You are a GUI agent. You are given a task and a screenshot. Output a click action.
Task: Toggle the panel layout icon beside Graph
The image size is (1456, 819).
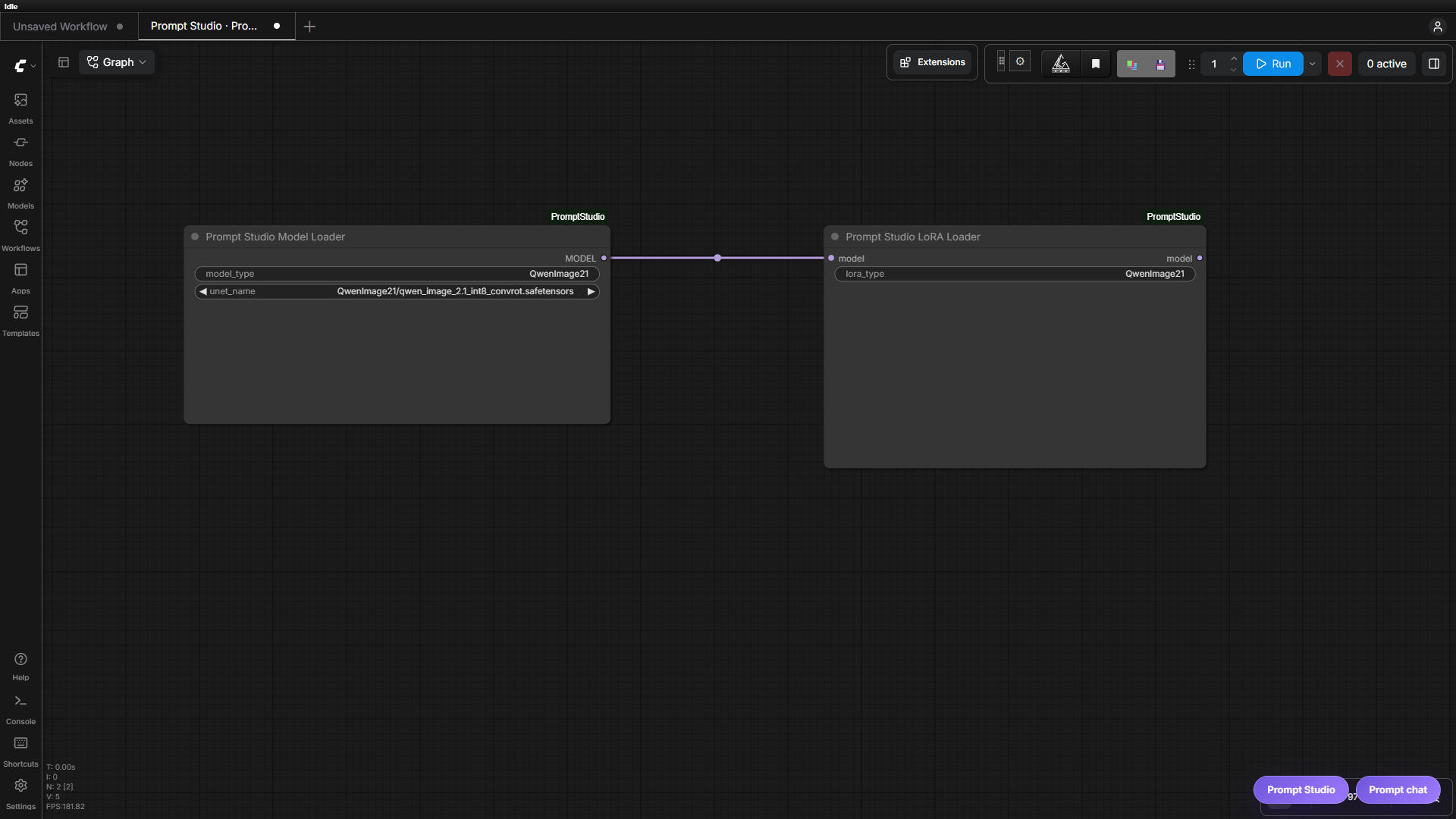point(64,62)
